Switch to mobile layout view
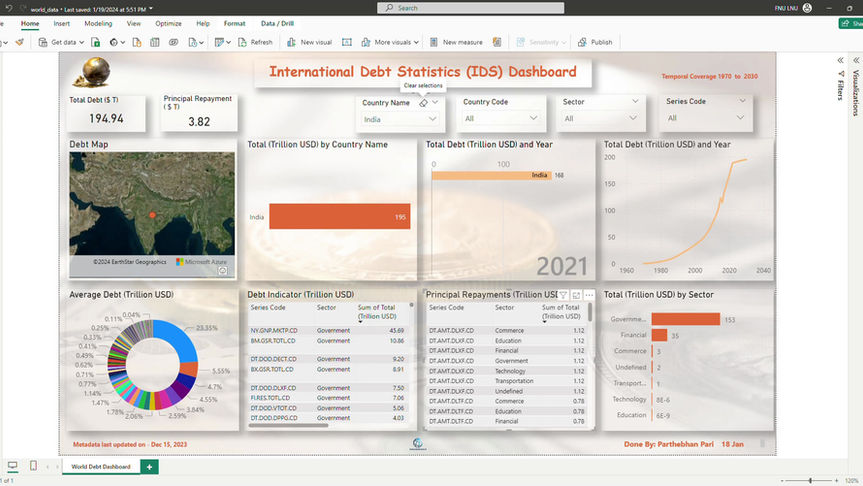 click(x=33, y=466)
